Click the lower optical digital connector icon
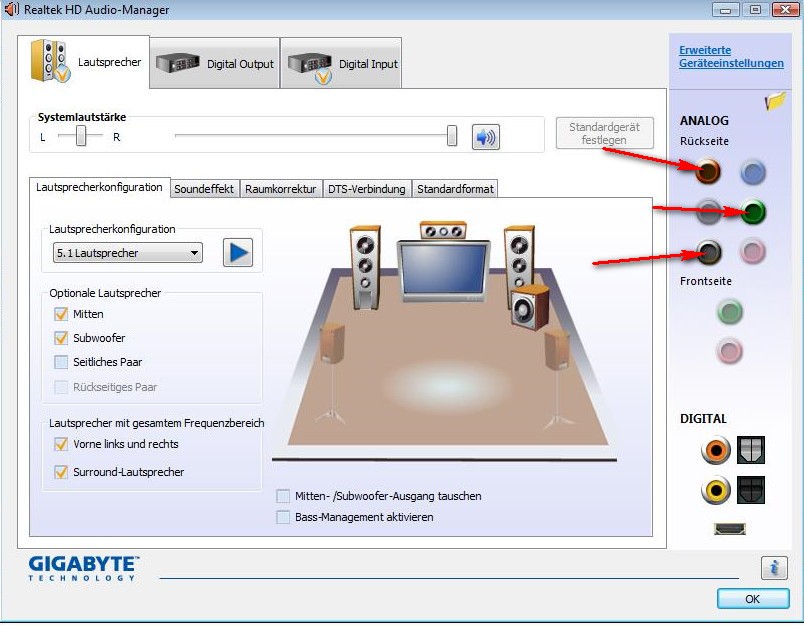804x626 pixels. click(751, 490)
